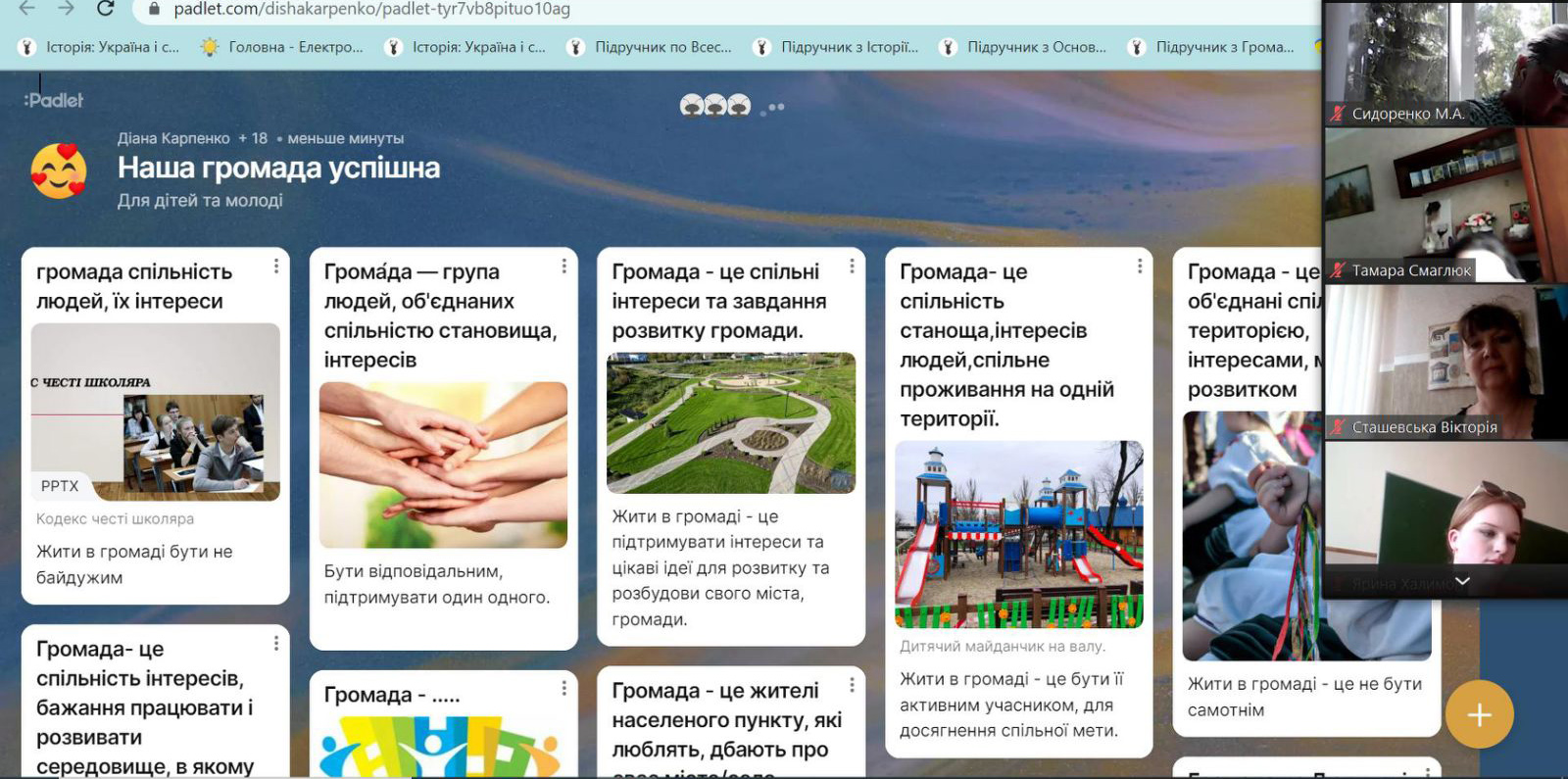
Task: Open menu on 'Грома́да — група людей' card
Action: pos(564,266)
